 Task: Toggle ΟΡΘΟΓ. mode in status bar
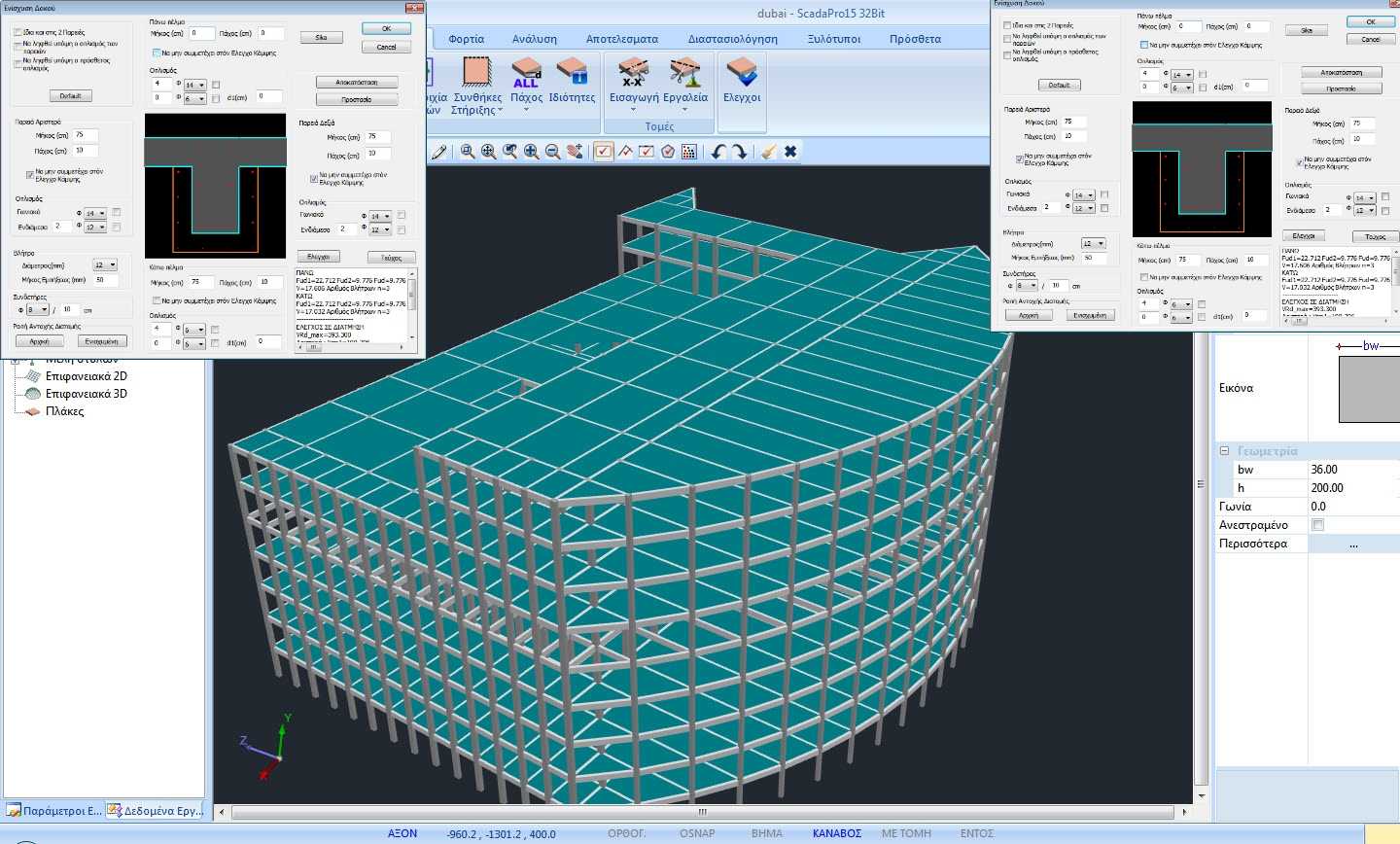[x=627, y=833]
